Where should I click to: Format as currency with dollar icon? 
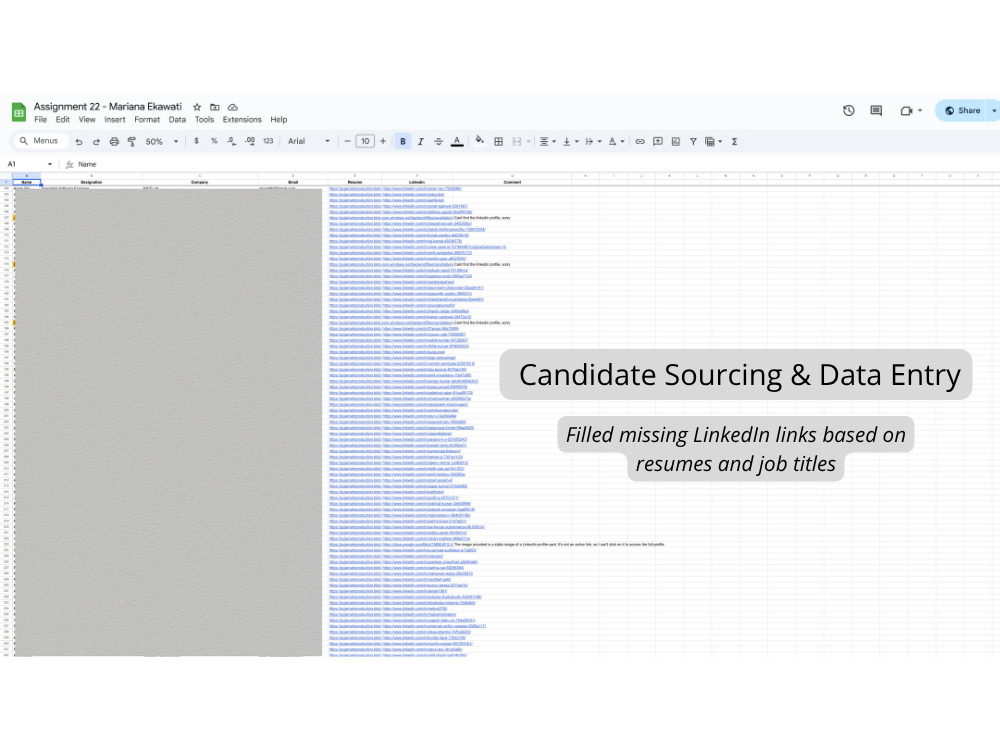click(x=196, y=141)
